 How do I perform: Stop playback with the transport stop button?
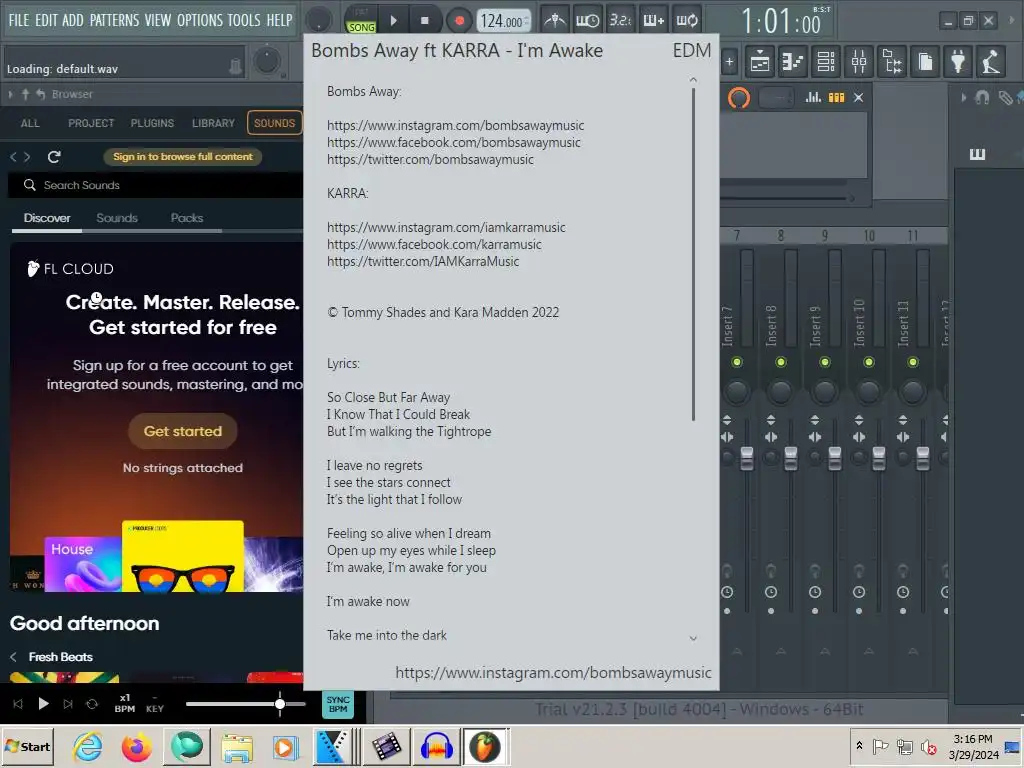point(424,21)
